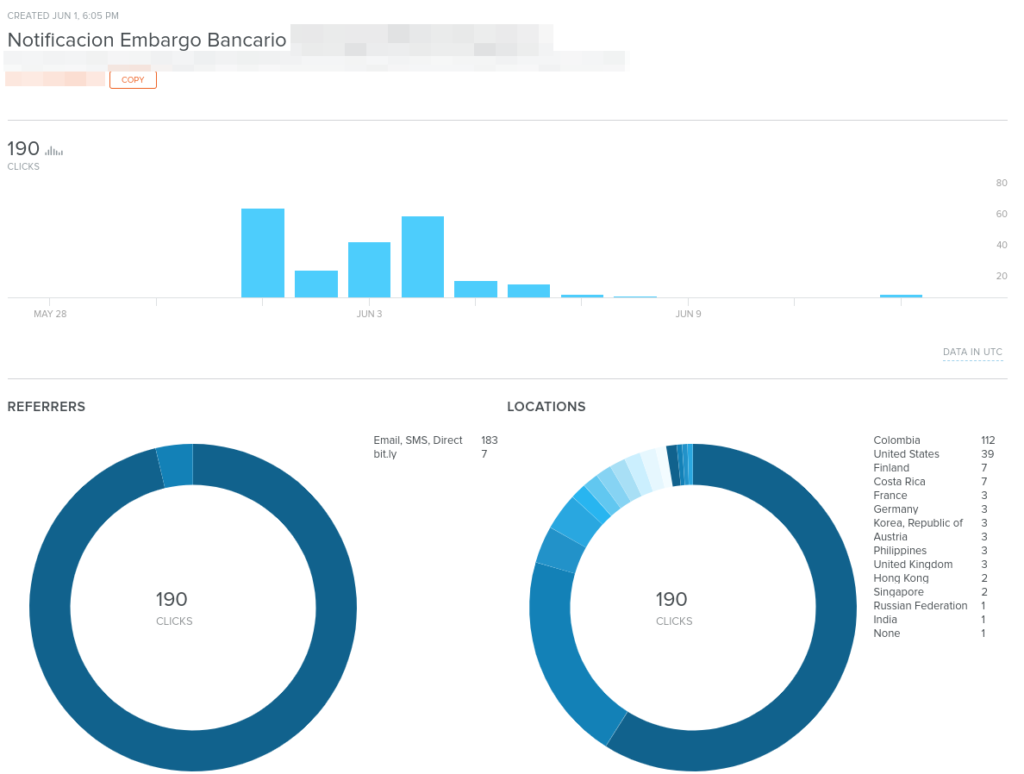Click the COPY button under the title
1024x774 pixels.
[133, 80]
